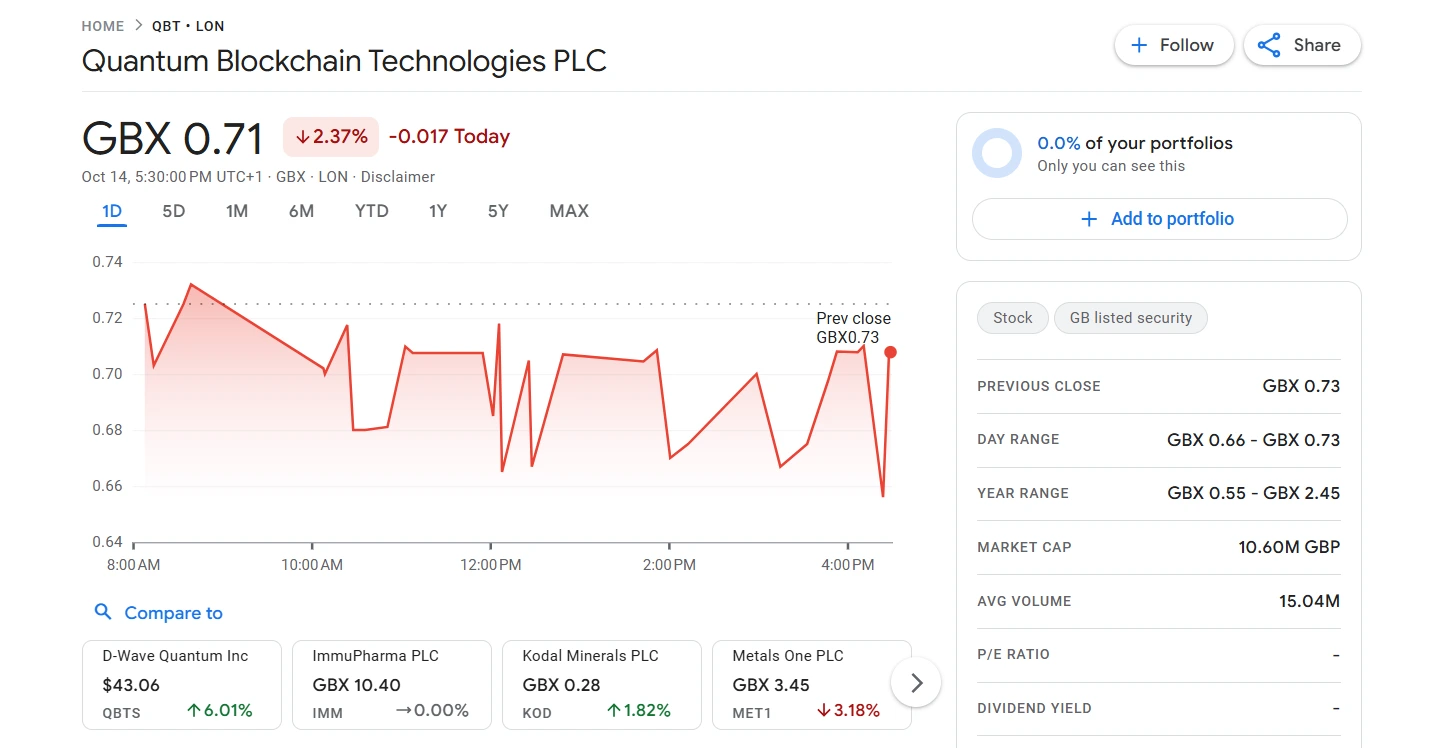Click the Follow plus icon
The height and width of the screenshot is (748, 1435).
[1138, 45]
